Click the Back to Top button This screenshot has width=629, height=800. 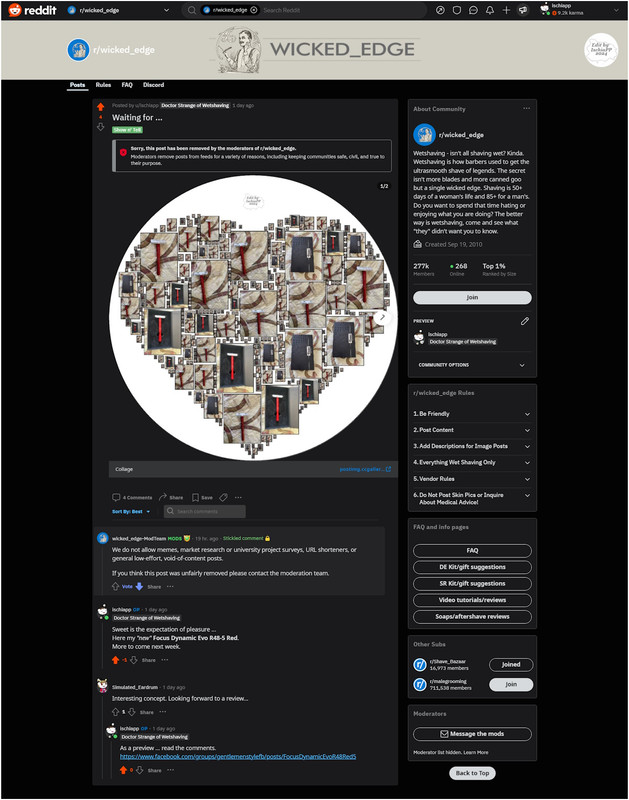[x=472, y=773]
